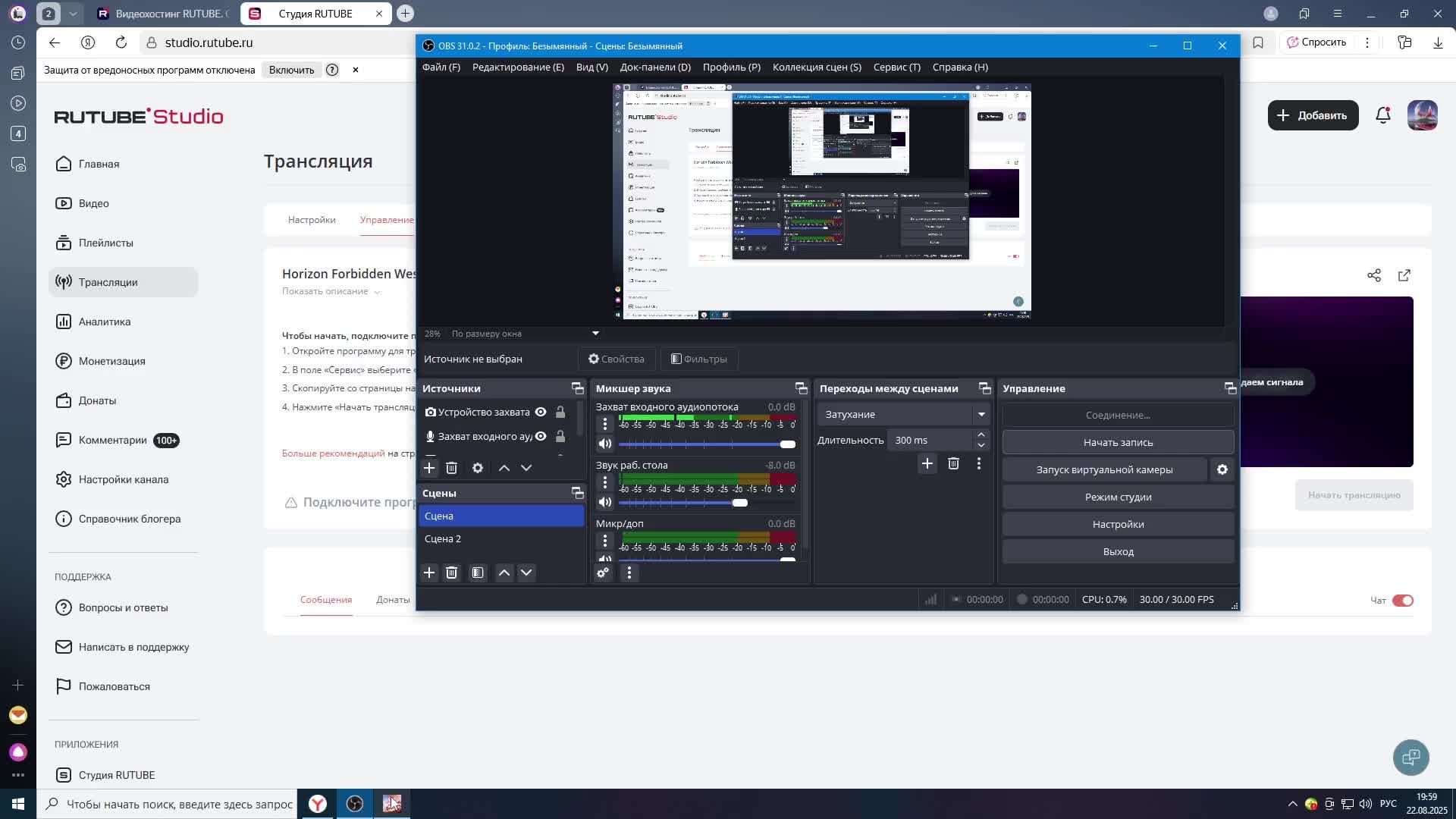The image size is (1456, 819).
Task: Click the Start Recording button
Action: [1118, 442]
